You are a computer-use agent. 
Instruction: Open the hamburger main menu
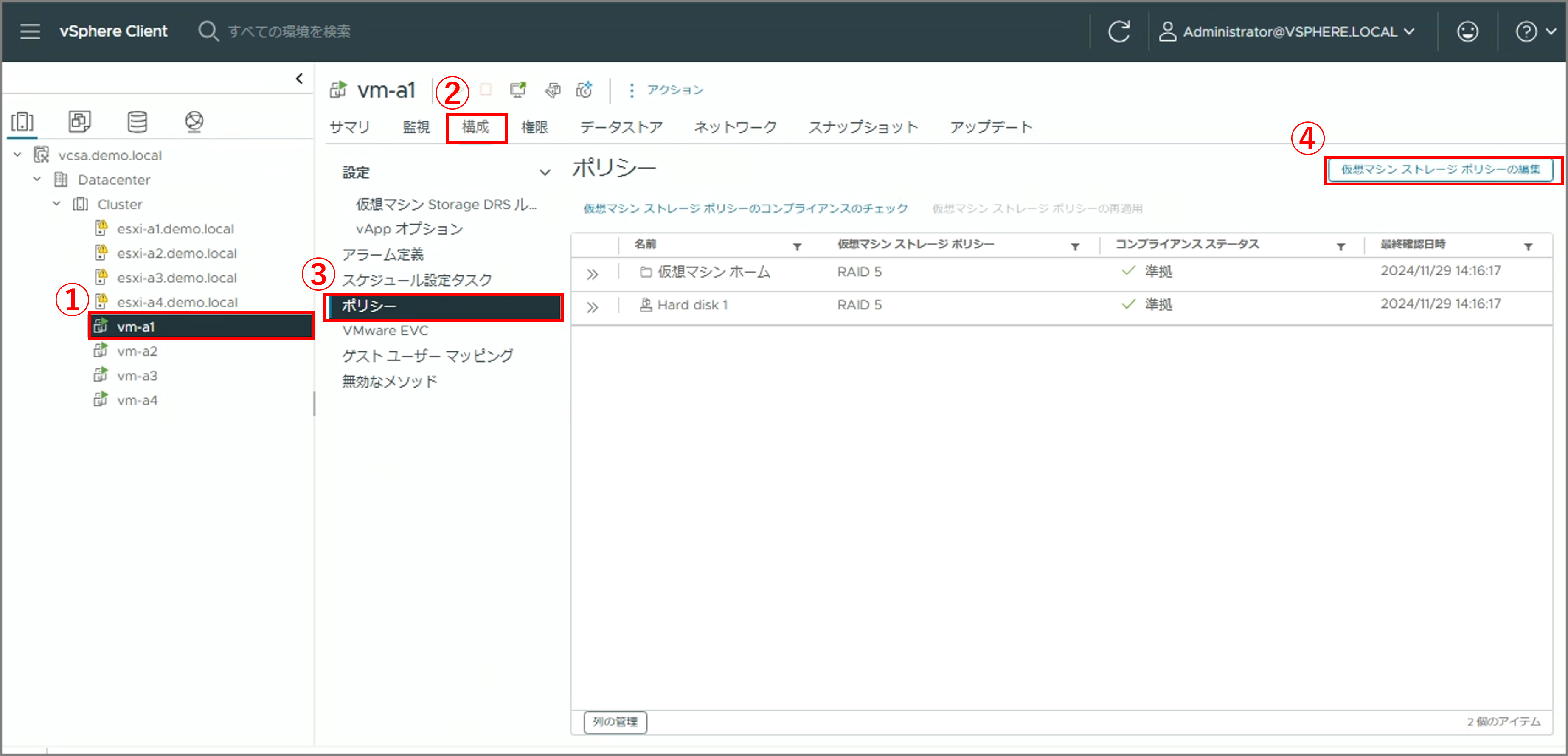pos(30,31)
